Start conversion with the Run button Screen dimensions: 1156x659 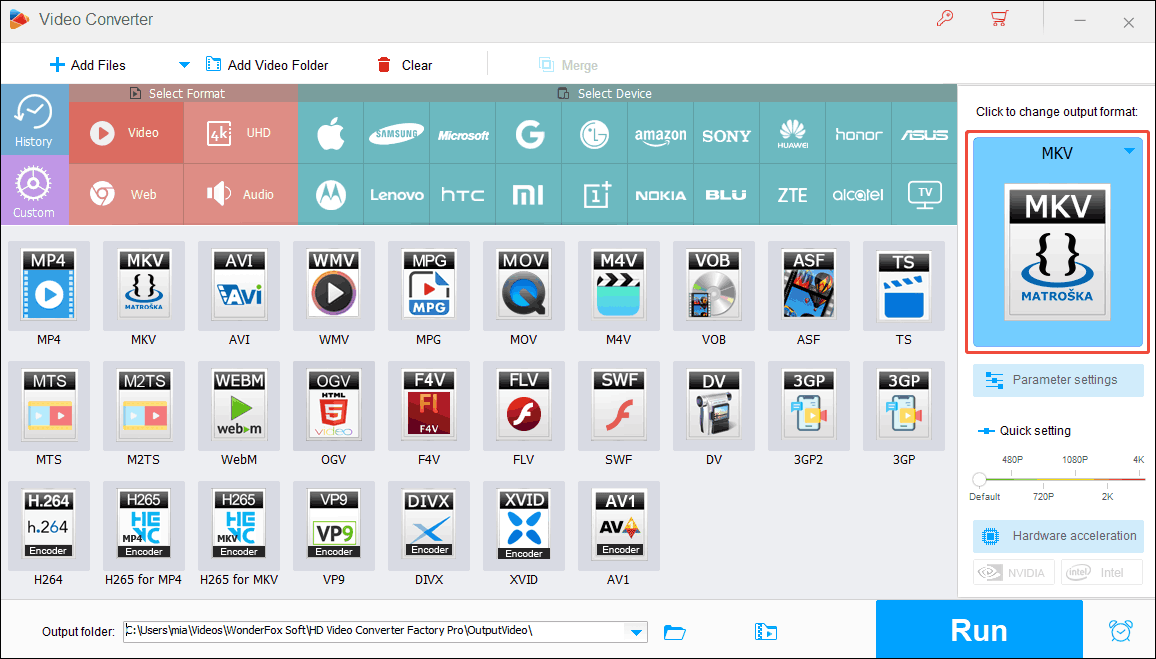[x=978, y=629]
